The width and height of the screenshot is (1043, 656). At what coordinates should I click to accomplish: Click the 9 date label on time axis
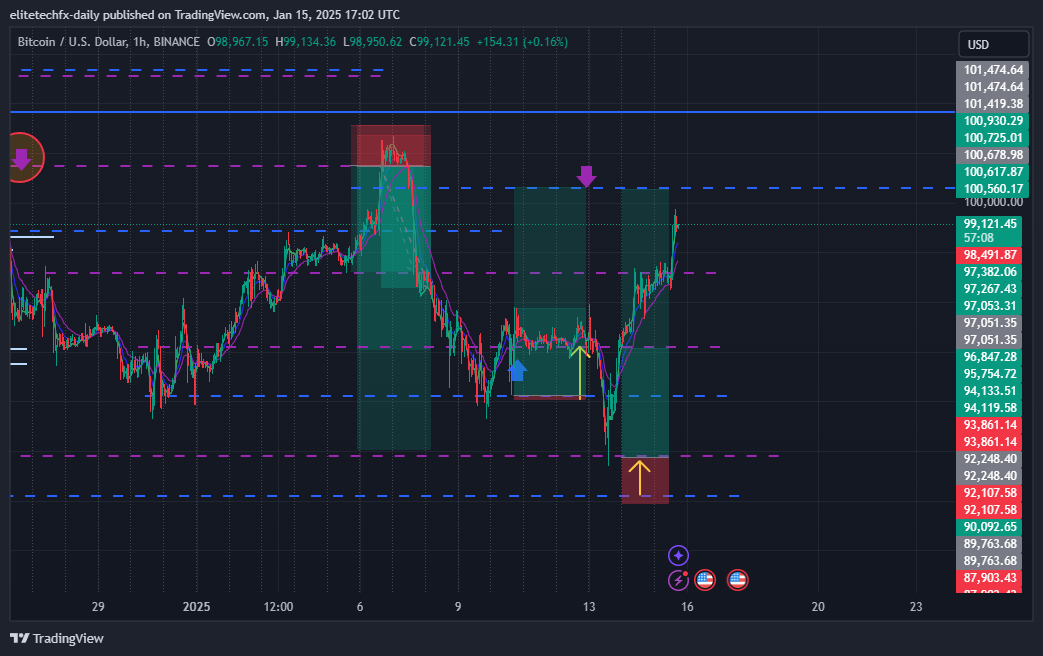pos(458,607)
